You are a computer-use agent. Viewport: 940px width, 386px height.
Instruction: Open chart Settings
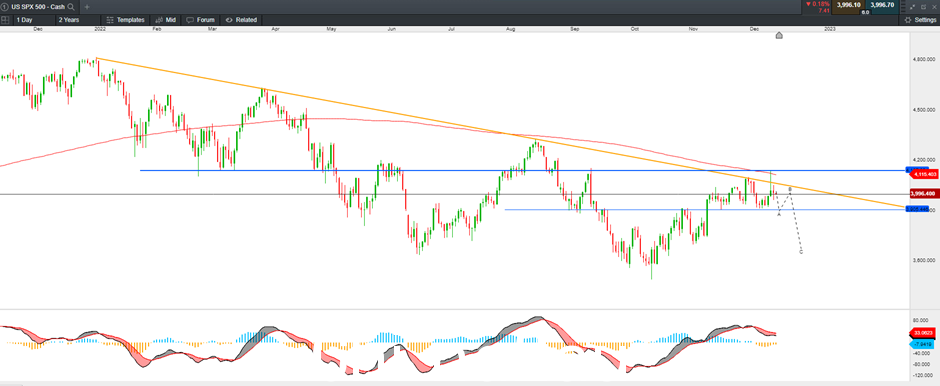point(921,20)
